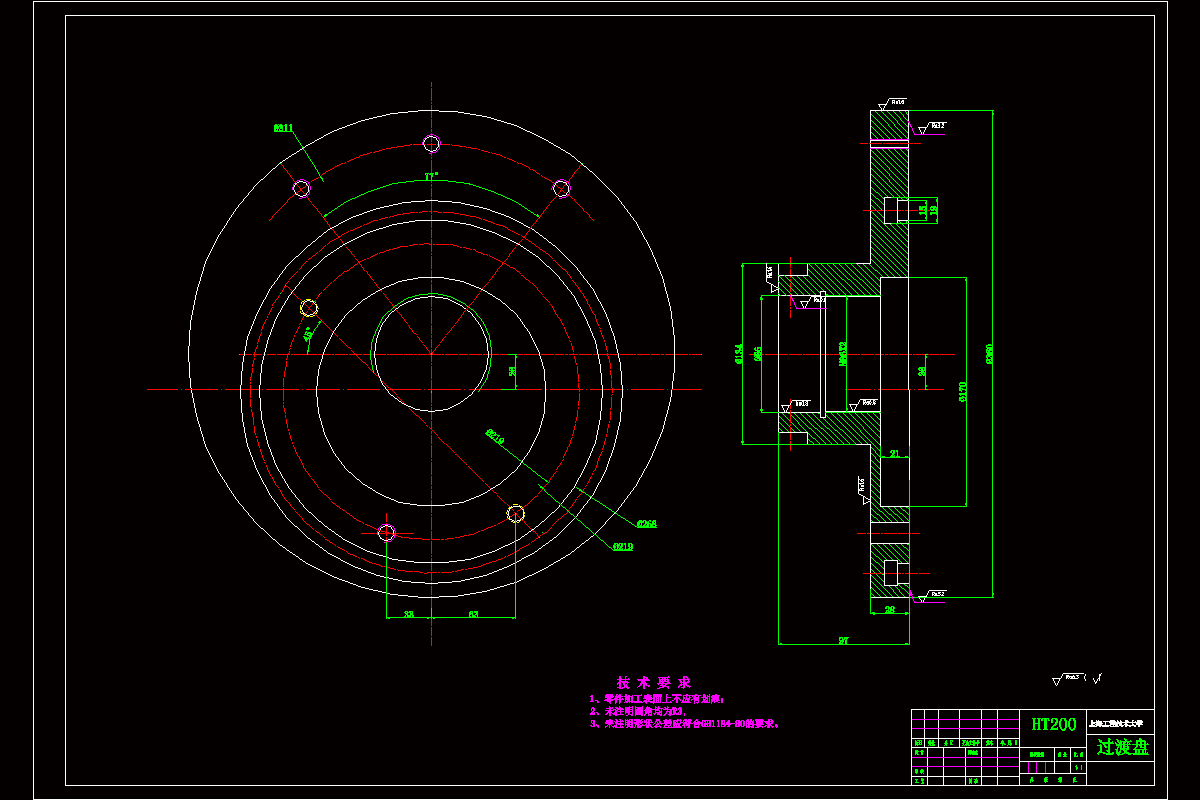
Task: Click the 63 horizontal dimension
Action: (473, 614)
